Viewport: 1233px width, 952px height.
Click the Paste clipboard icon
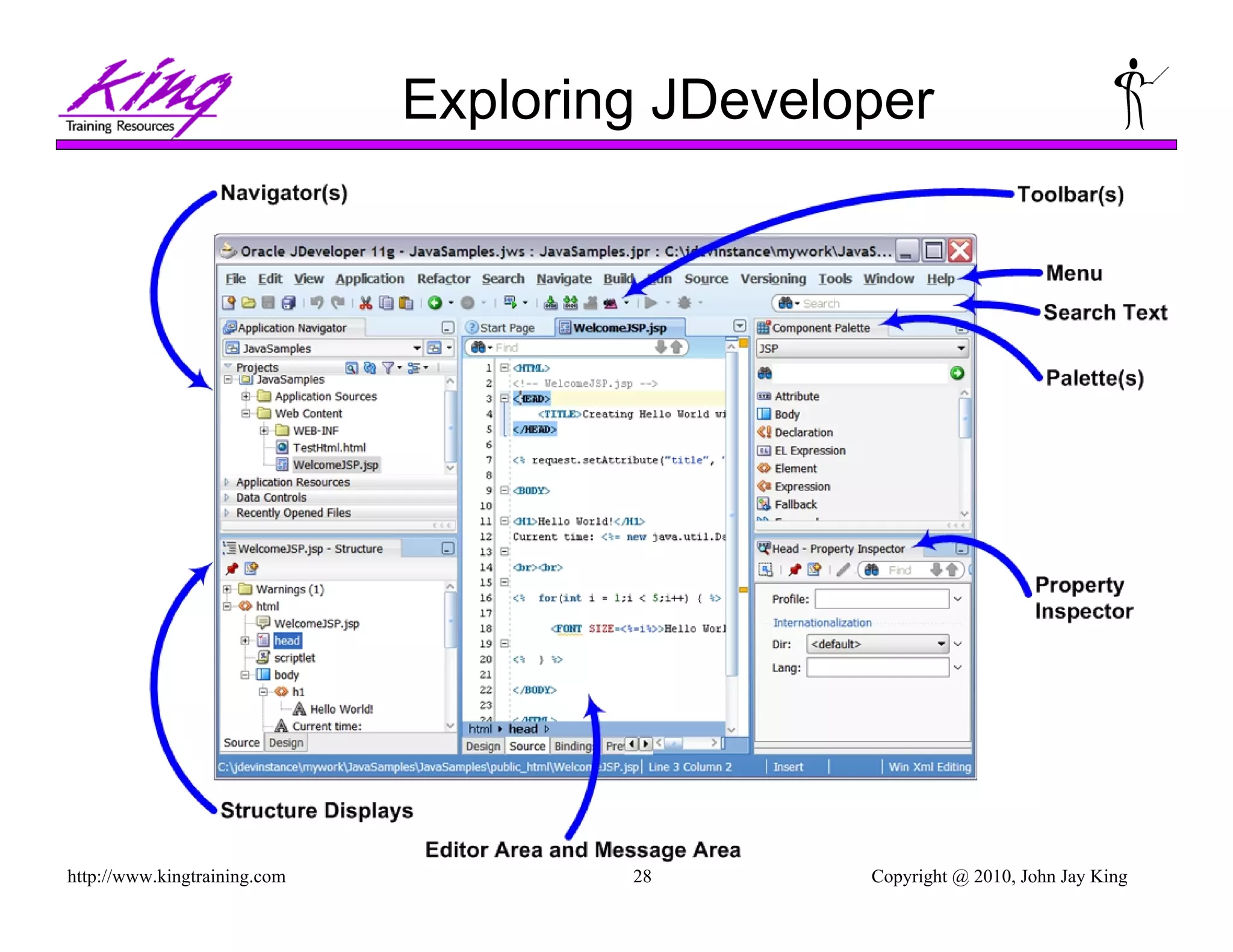(406, 303)
